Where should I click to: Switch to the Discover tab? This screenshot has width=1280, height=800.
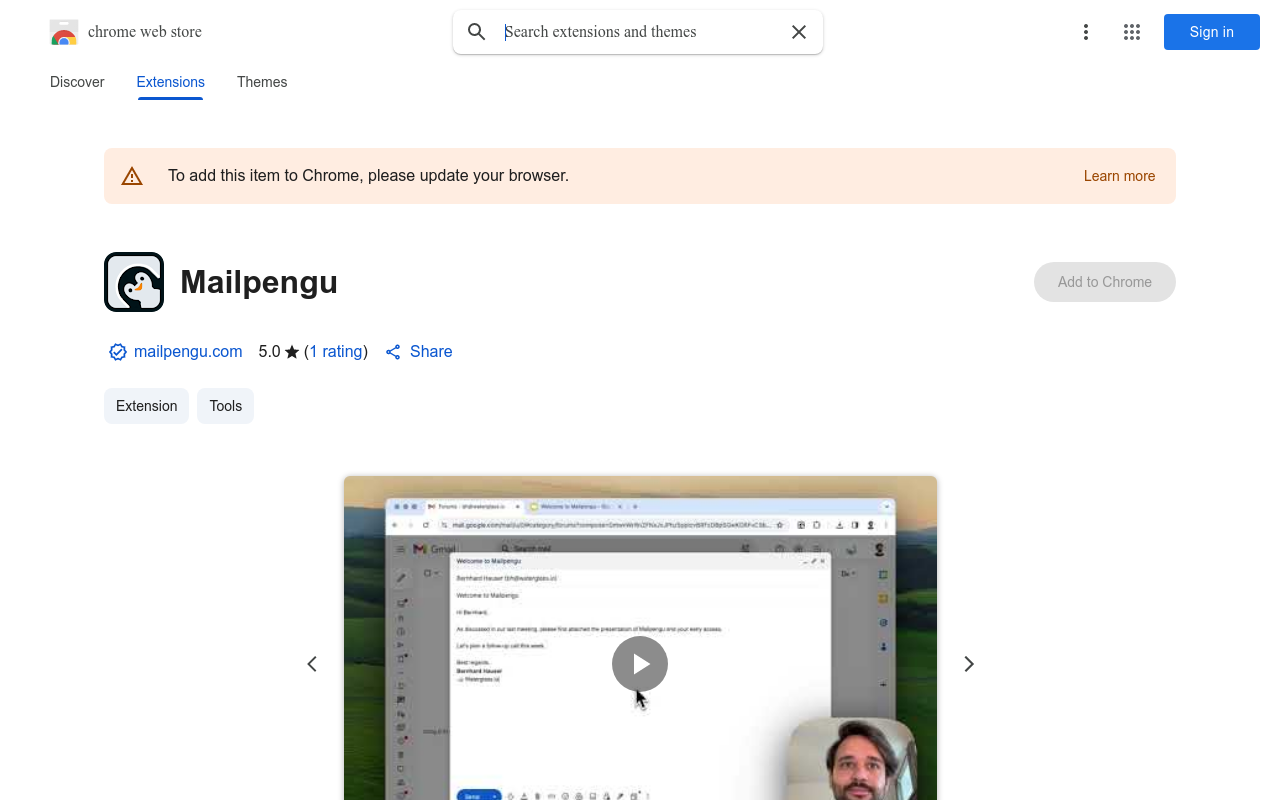[77, 82]
